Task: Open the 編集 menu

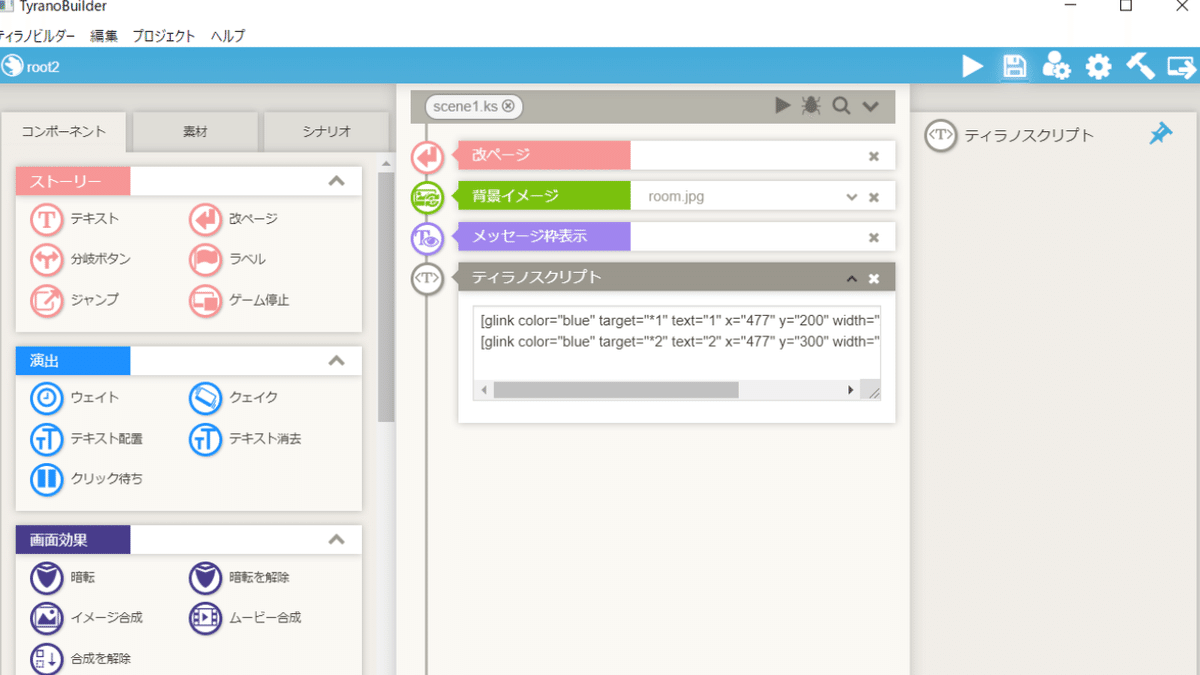Action: point(104,36)
